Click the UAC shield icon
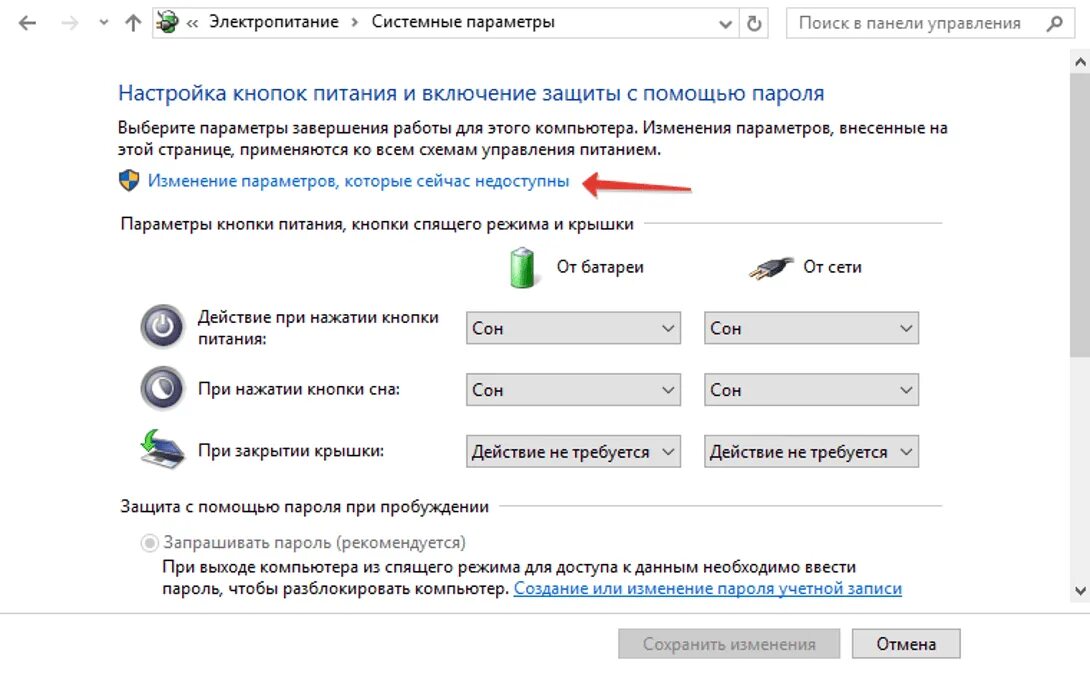This screenshot has height=673, width=1090. (129, 181)
